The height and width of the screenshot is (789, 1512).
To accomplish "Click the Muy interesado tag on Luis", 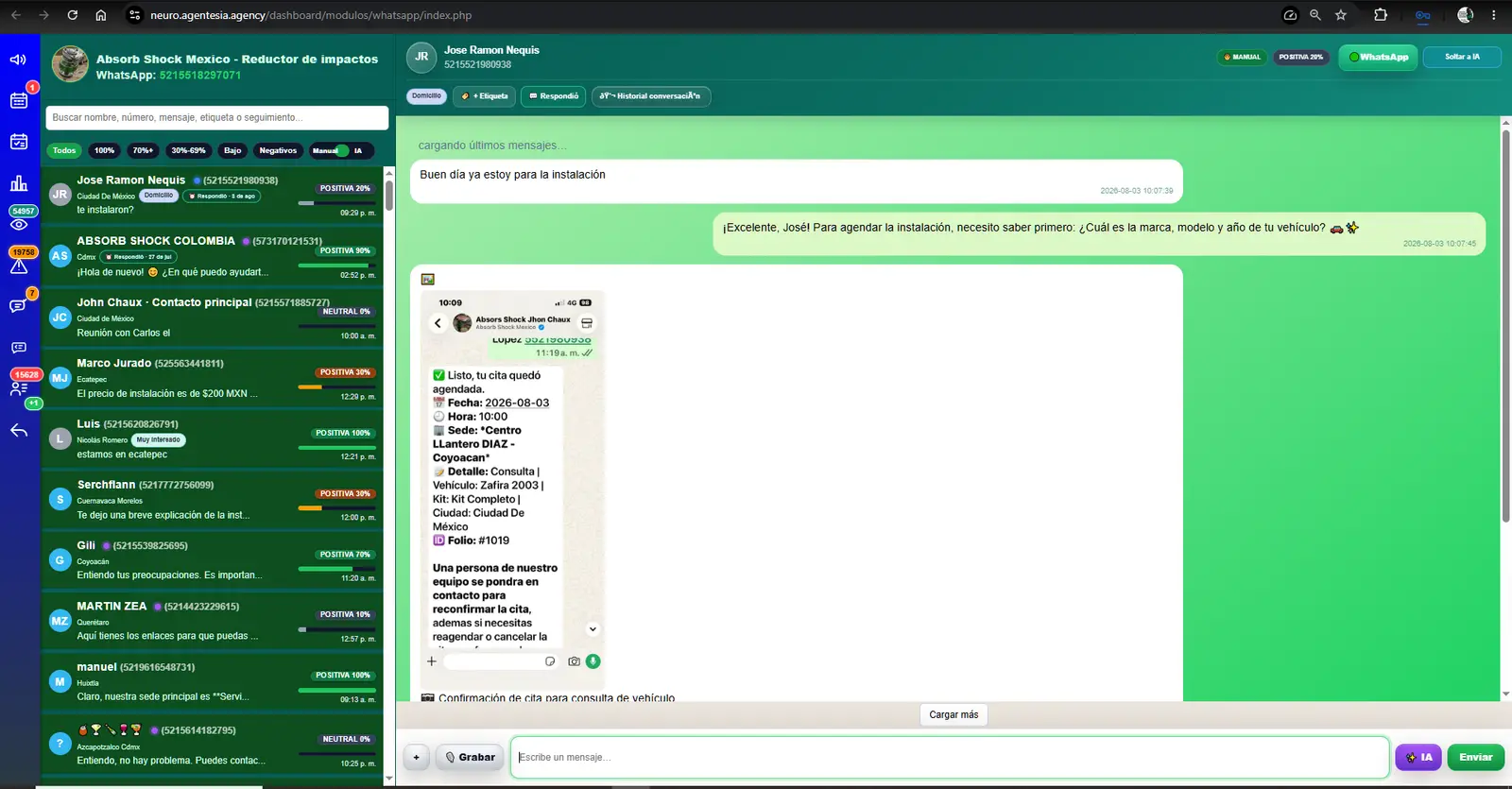I will tap(159, 439).
